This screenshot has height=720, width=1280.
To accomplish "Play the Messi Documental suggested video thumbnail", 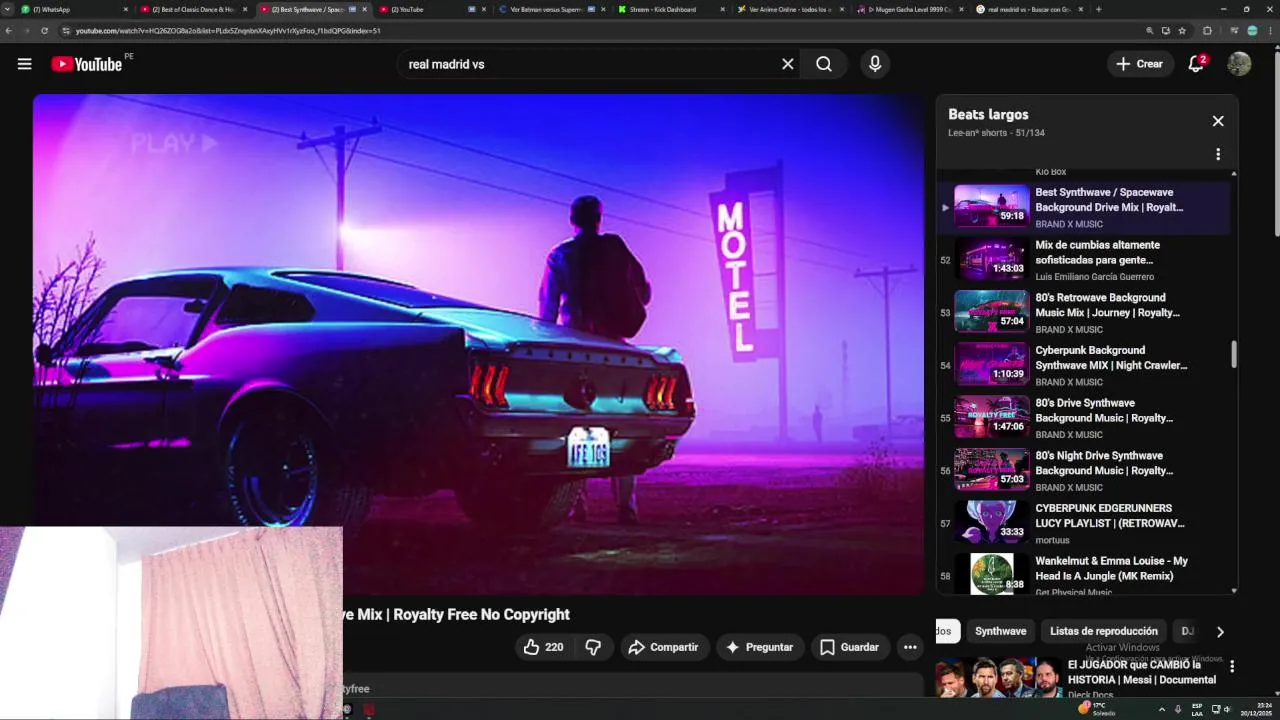I will (x=998, y=677).
